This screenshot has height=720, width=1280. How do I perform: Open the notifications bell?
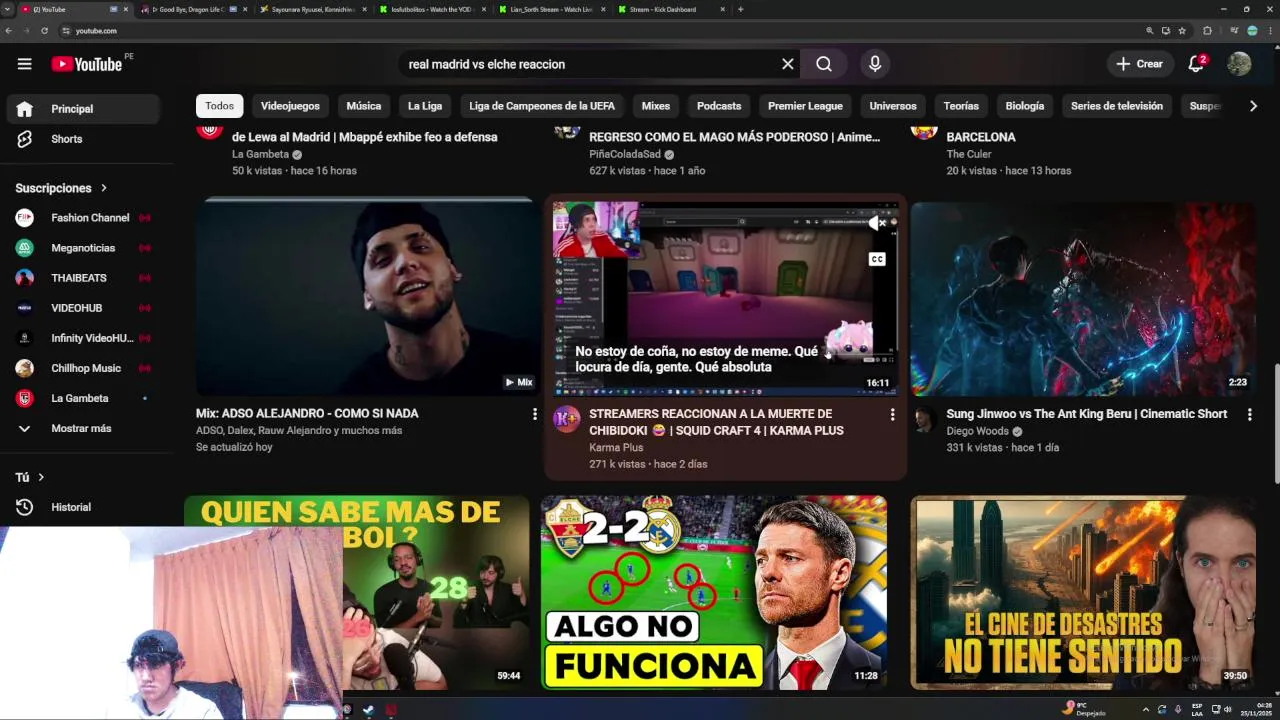(x=1196, y=64)
